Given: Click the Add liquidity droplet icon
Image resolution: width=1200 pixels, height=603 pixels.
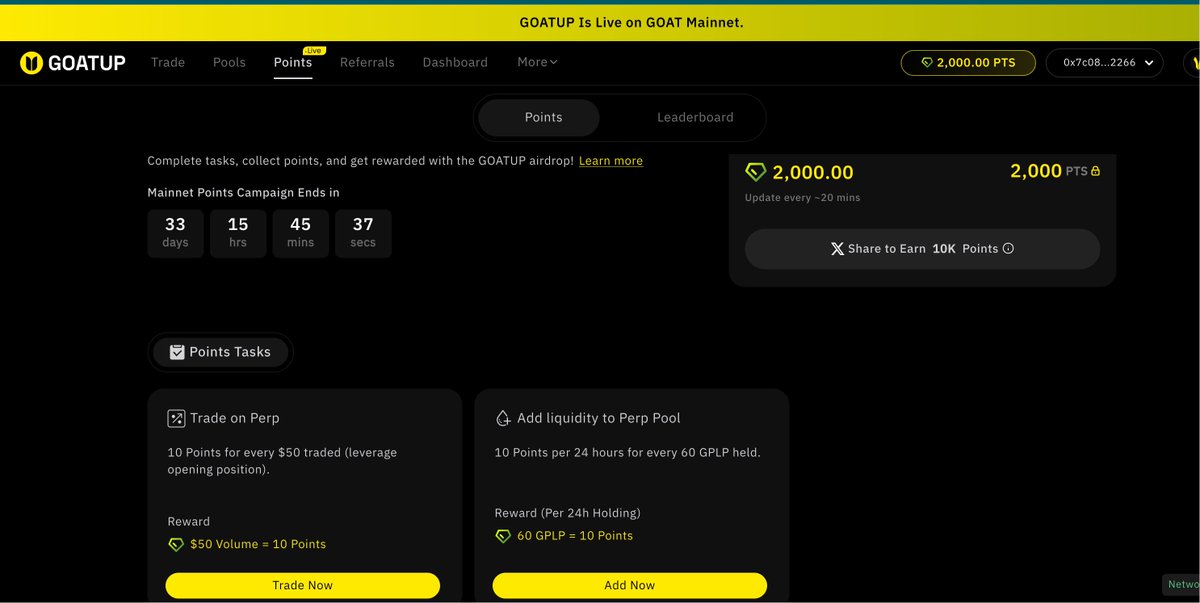Looking at the screenshot, I should tap(503, 419).
